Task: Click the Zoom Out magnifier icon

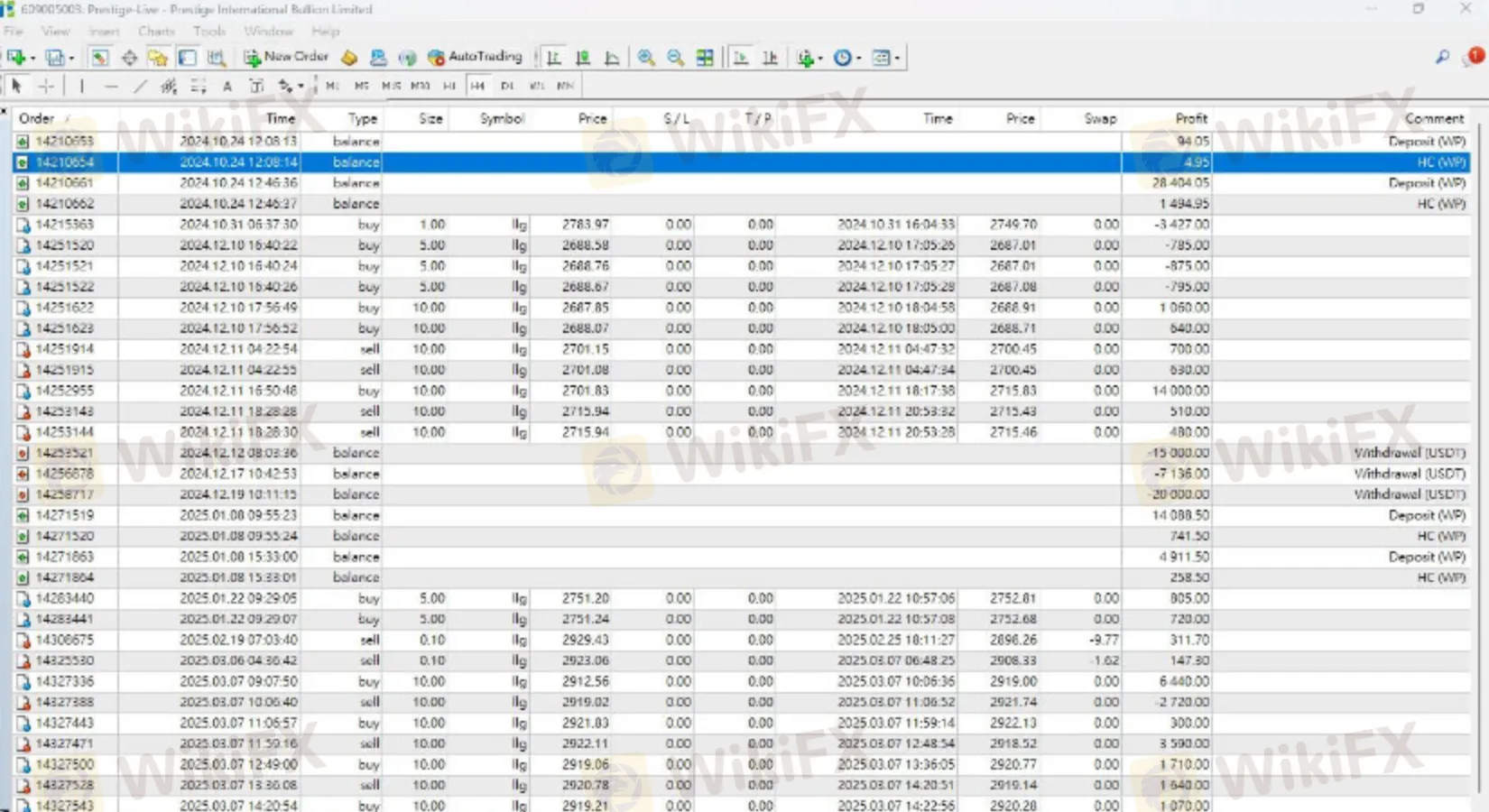Action: (675, 58)
